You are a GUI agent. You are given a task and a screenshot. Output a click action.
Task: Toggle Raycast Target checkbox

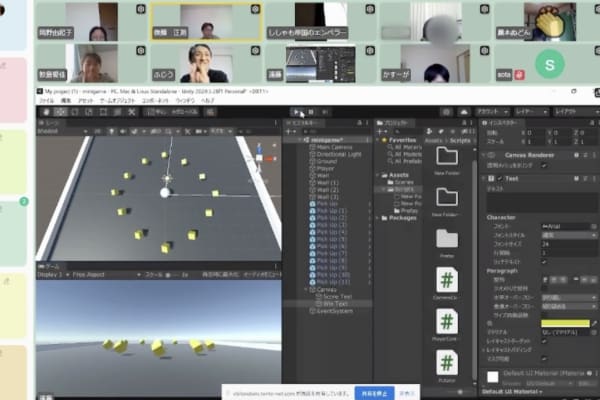tap(544, 341)
